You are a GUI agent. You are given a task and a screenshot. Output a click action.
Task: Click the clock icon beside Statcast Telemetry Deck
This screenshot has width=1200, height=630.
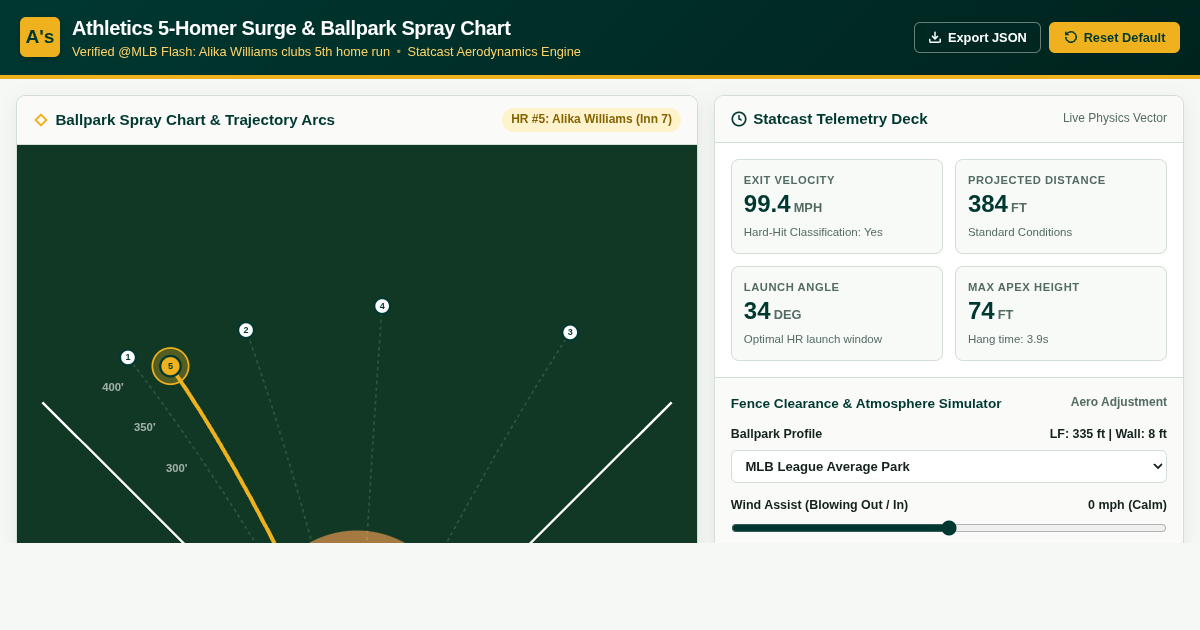(739, 119)
